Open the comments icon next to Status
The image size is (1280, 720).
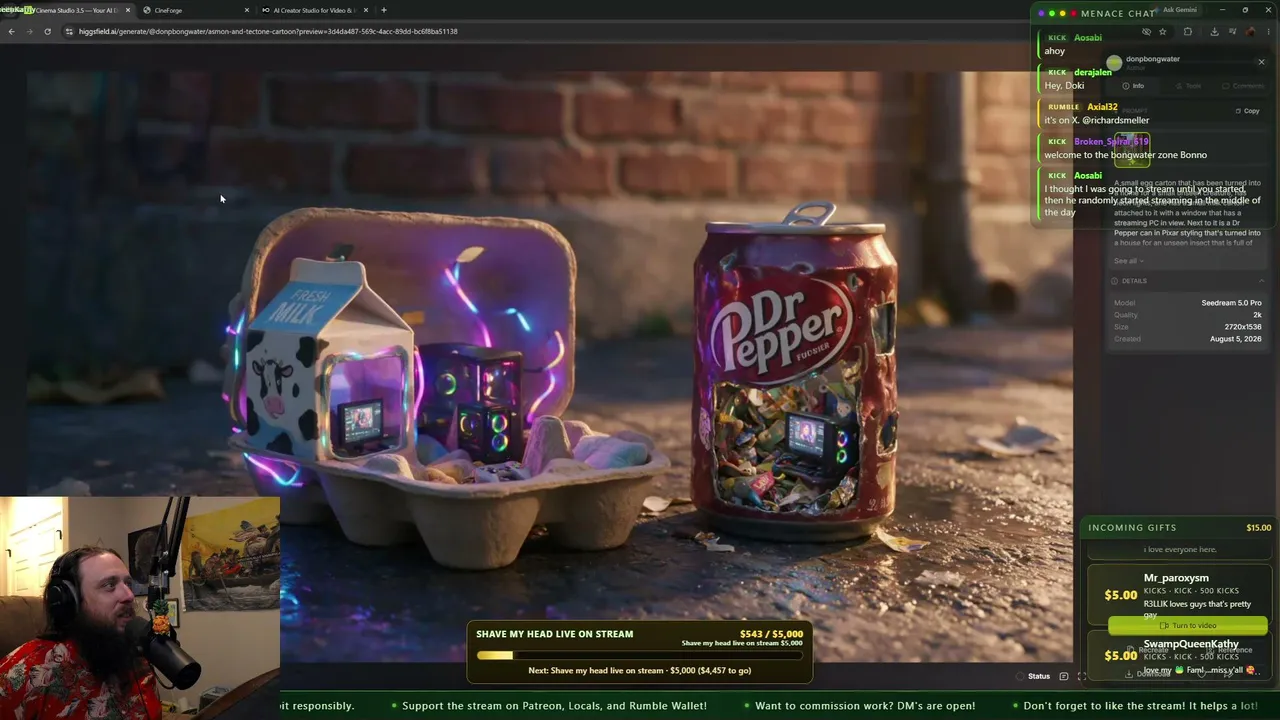(x=1063, y=676)
